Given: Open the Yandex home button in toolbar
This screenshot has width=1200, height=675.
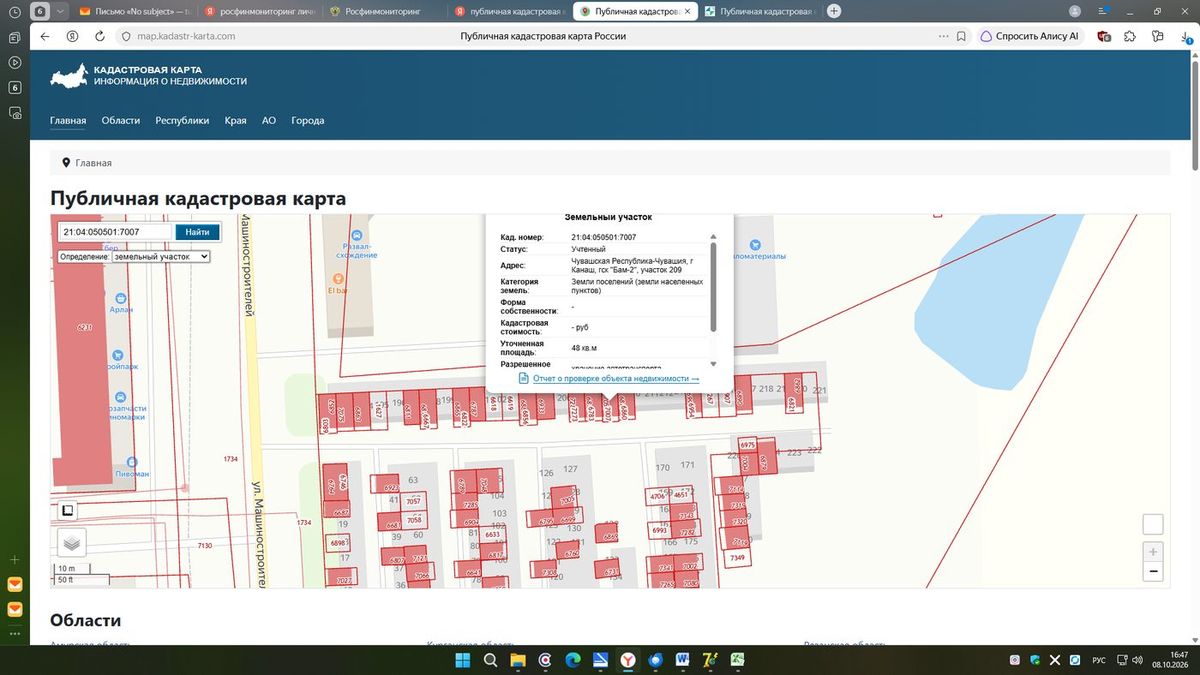Looking at the screenshot, I should 72,36.
